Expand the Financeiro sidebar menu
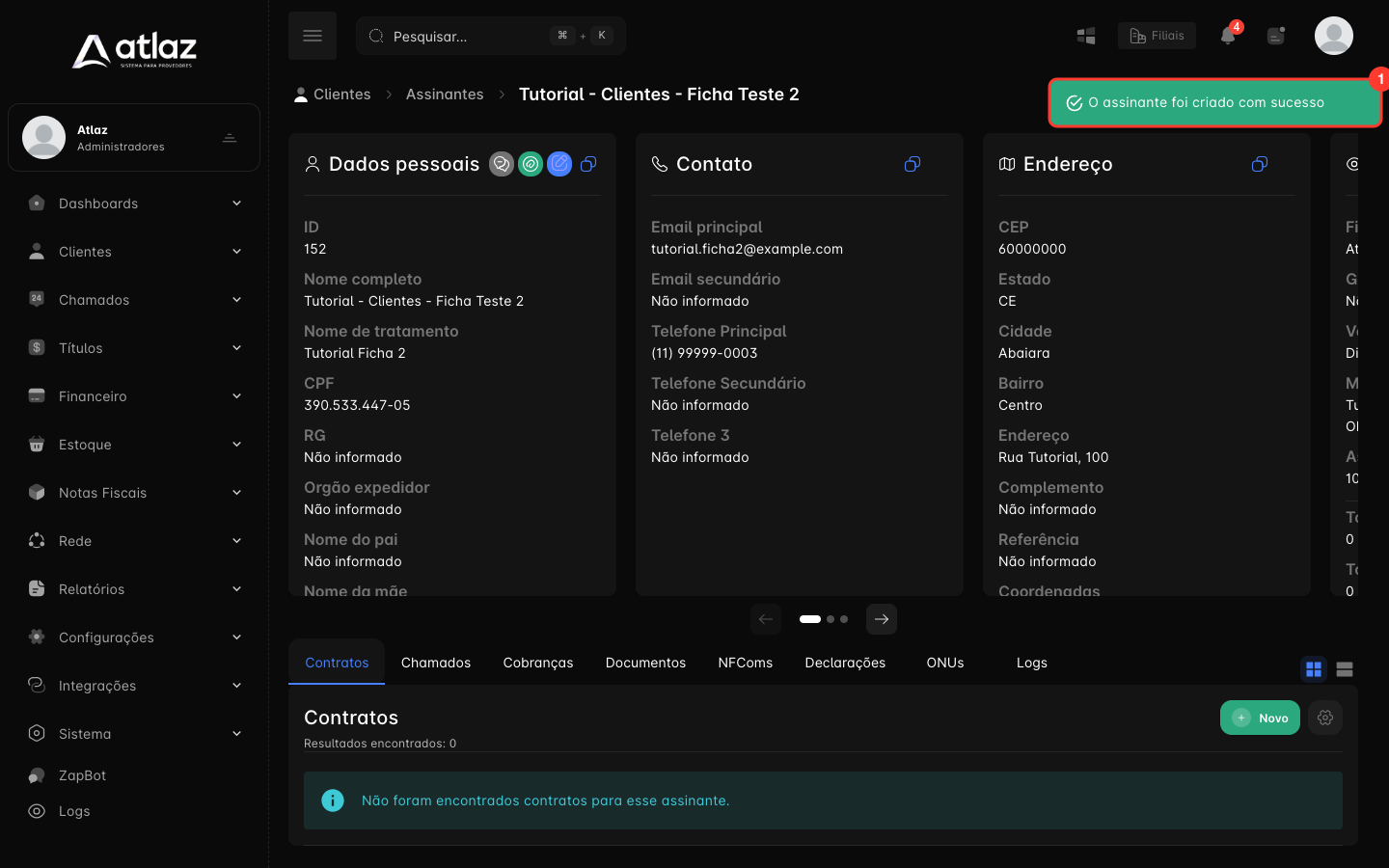Viewport: 1389px width, 868px height. 135,396
